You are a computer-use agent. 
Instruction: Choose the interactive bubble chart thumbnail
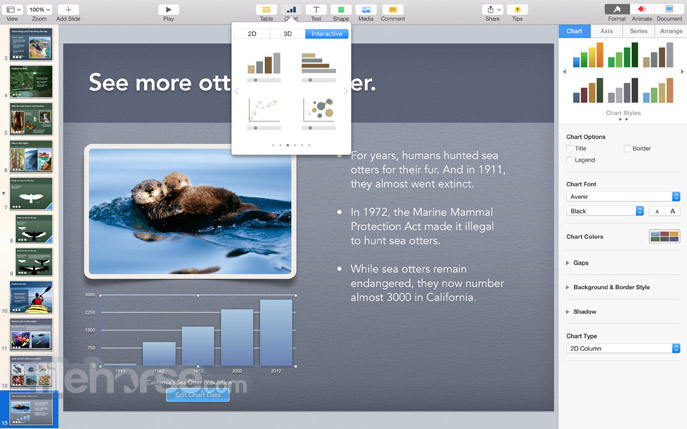(x=318, y=108)
